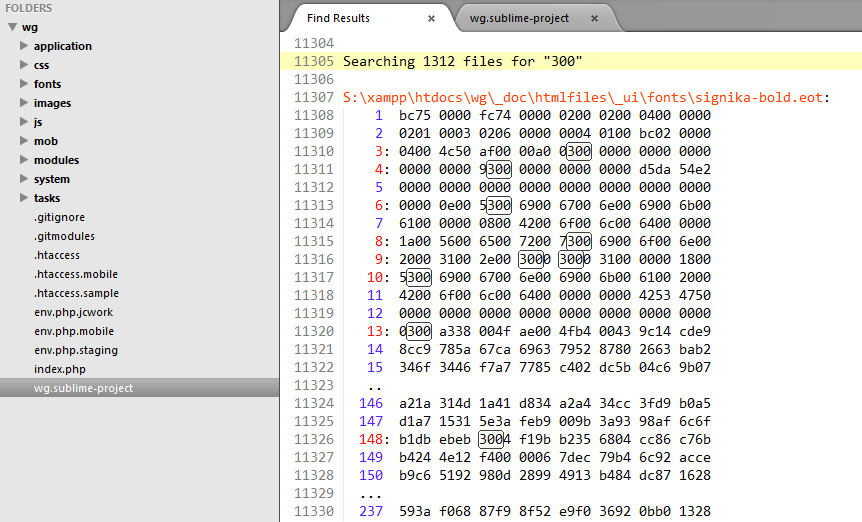Select the Find Results tab
This screenshot has width=862, height=522.
[338, 18]
